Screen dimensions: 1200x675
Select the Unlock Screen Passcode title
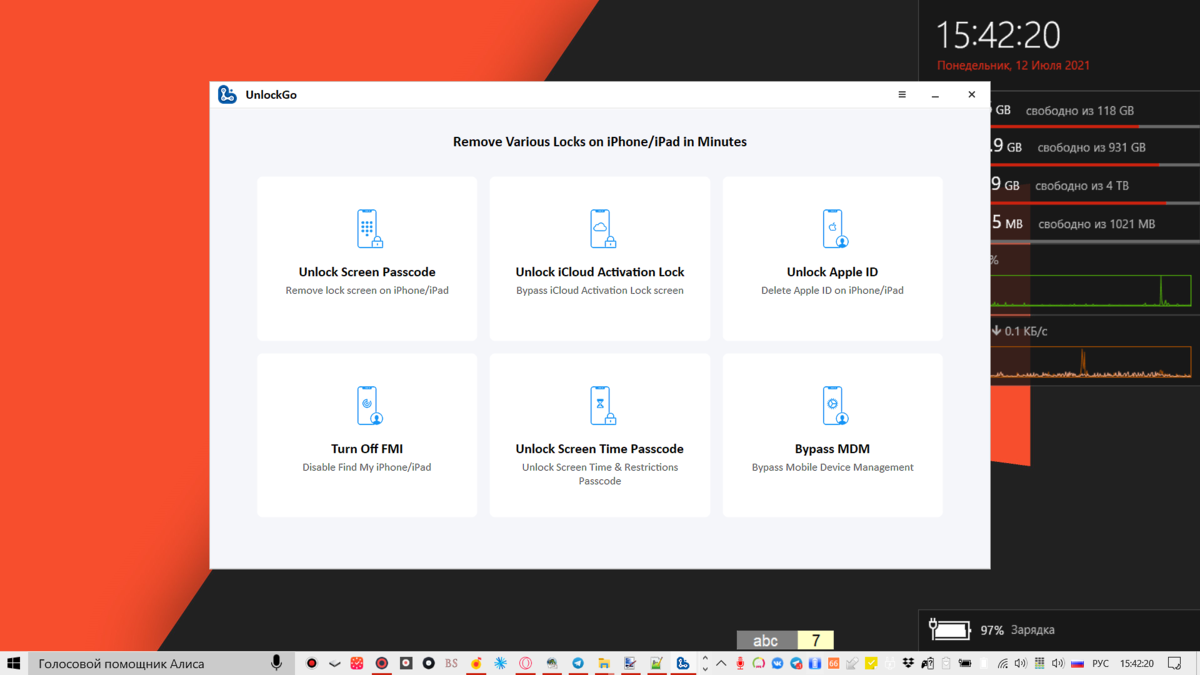(x=367, y=272)
